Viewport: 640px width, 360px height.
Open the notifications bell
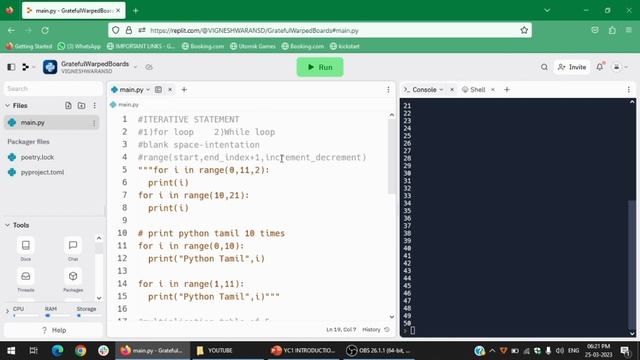pyautogui.click(x=600, y=67)
